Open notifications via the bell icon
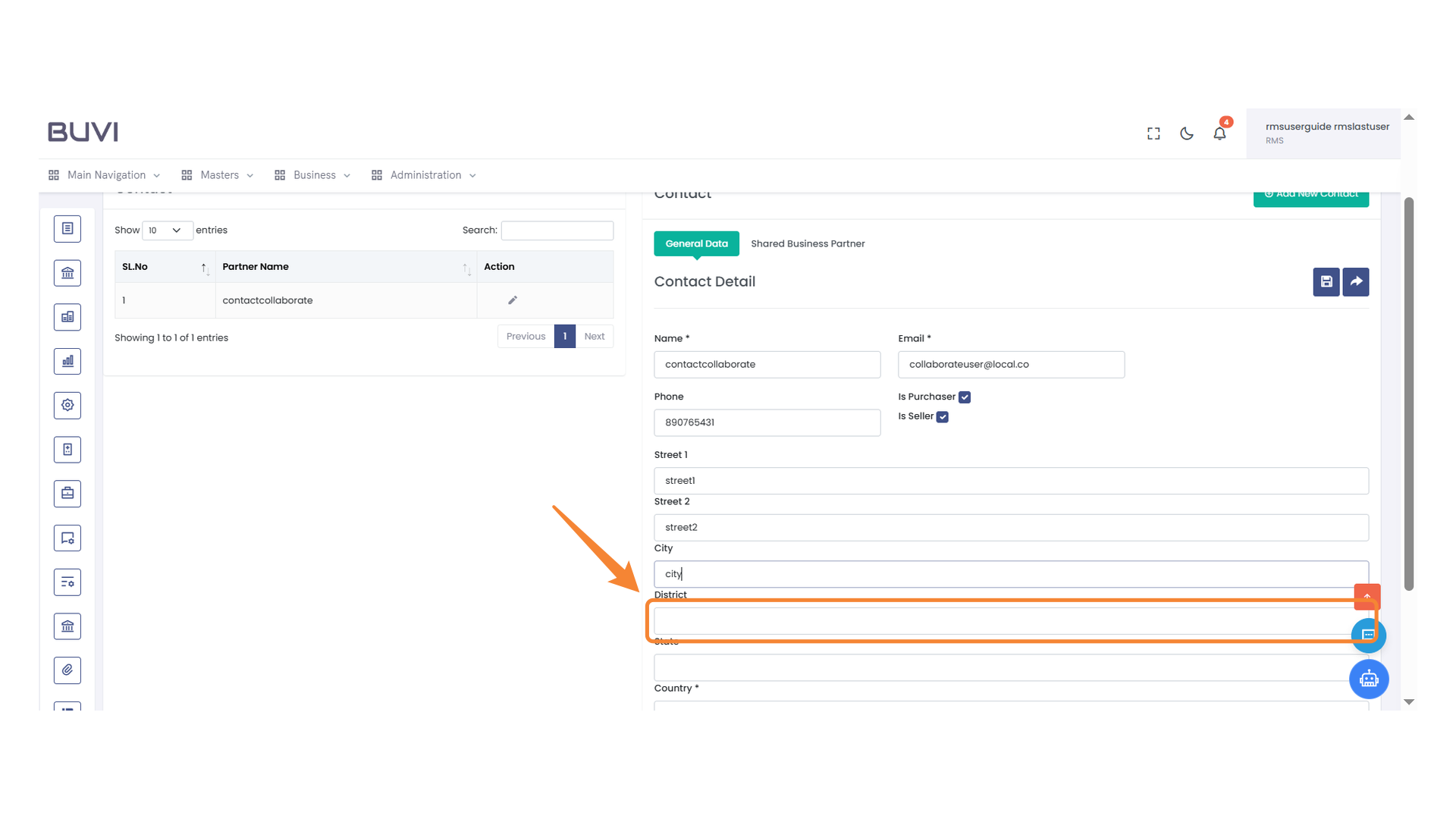 (1219, 133)
